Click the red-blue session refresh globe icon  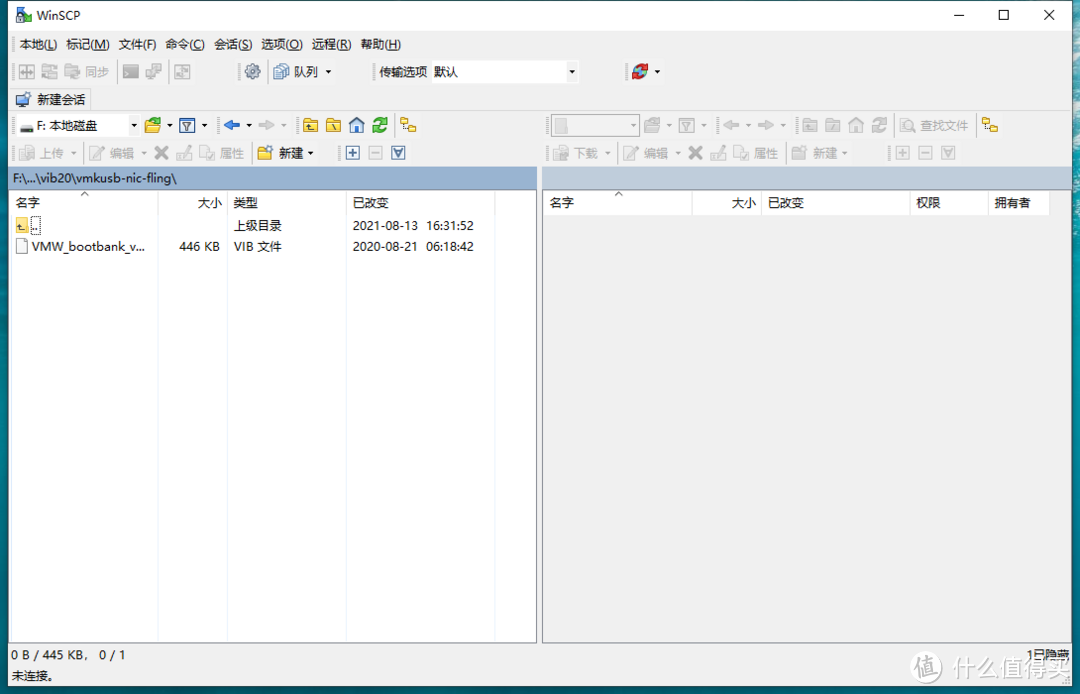[x=640, y=72]
